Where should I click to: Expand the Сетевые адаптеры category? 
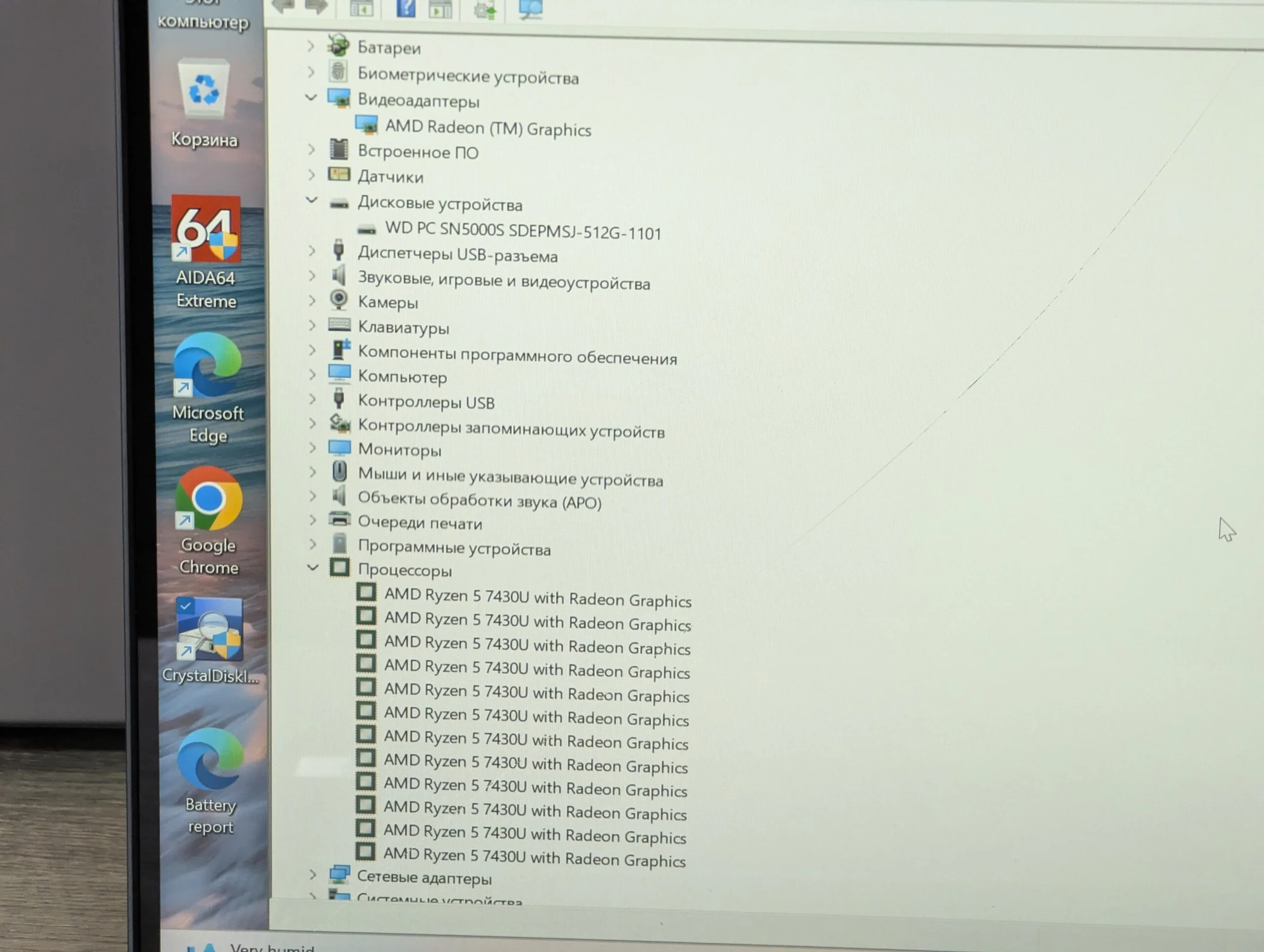tap(312, 874)
